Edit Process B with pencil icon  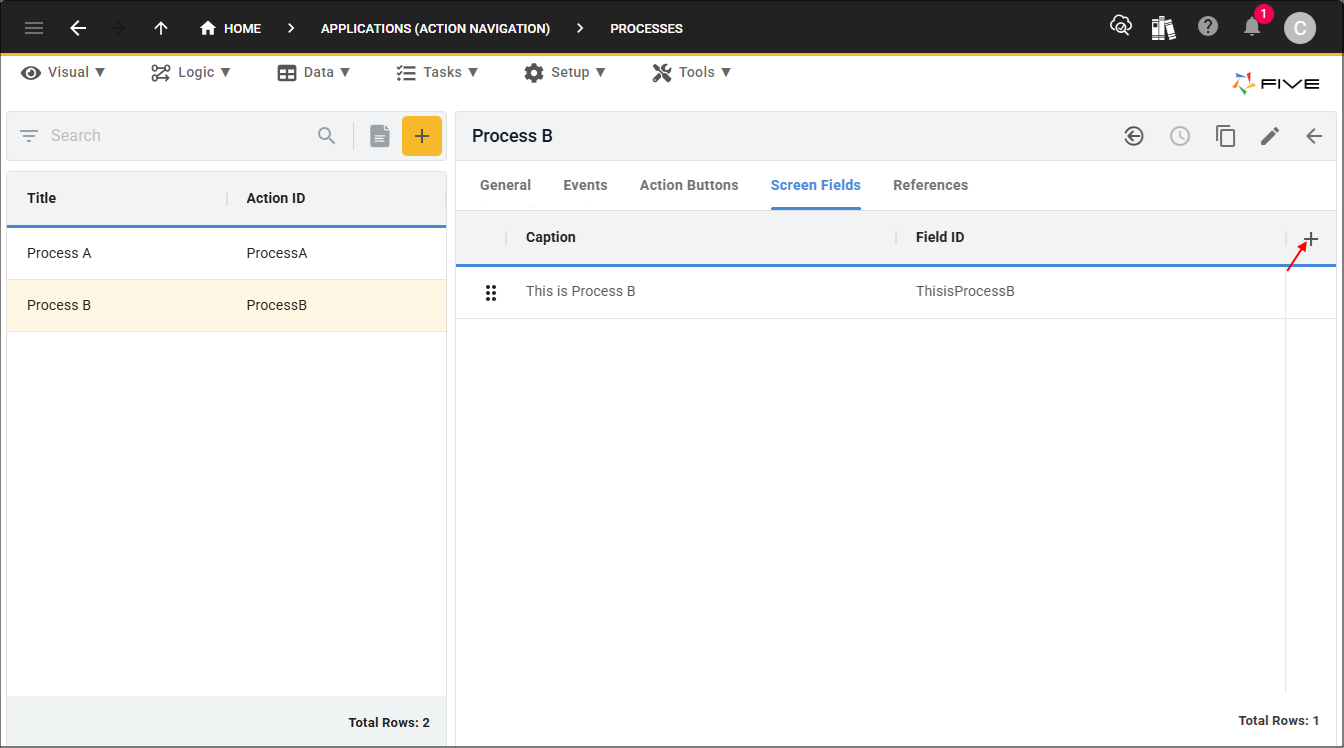pyautogui.click(x=1270, y=136)
